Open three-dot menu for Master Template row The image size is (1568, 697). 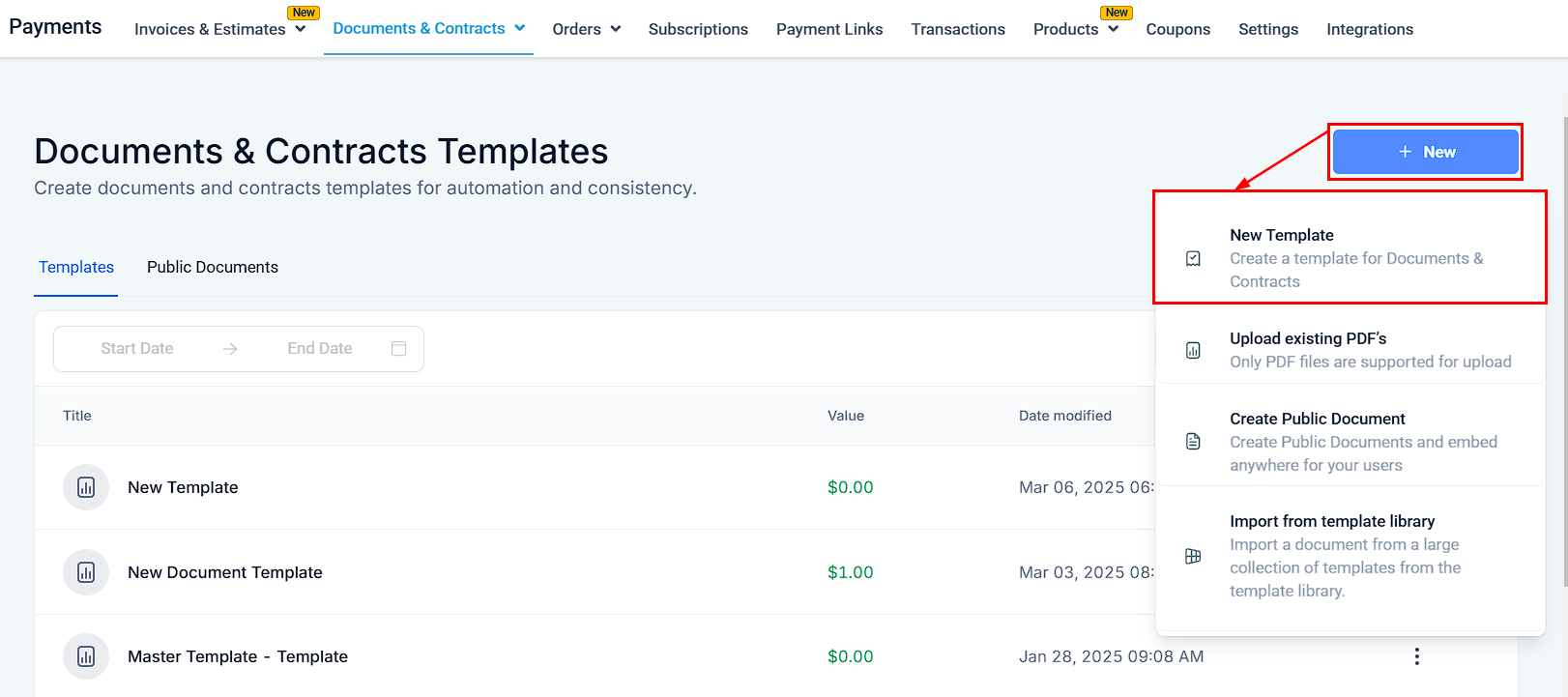(1416, 656)
